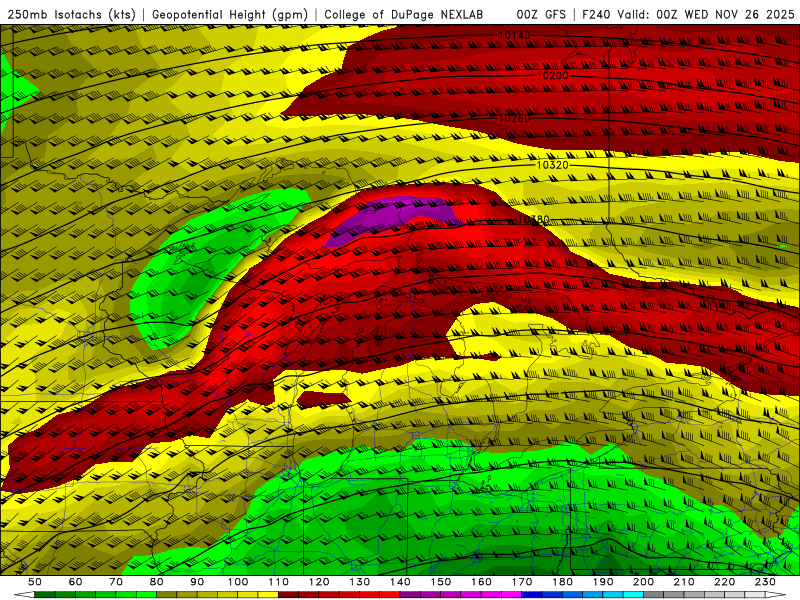Click the 130 value on the color scale
Screen dimensions: 800x600
click(360, 582)
